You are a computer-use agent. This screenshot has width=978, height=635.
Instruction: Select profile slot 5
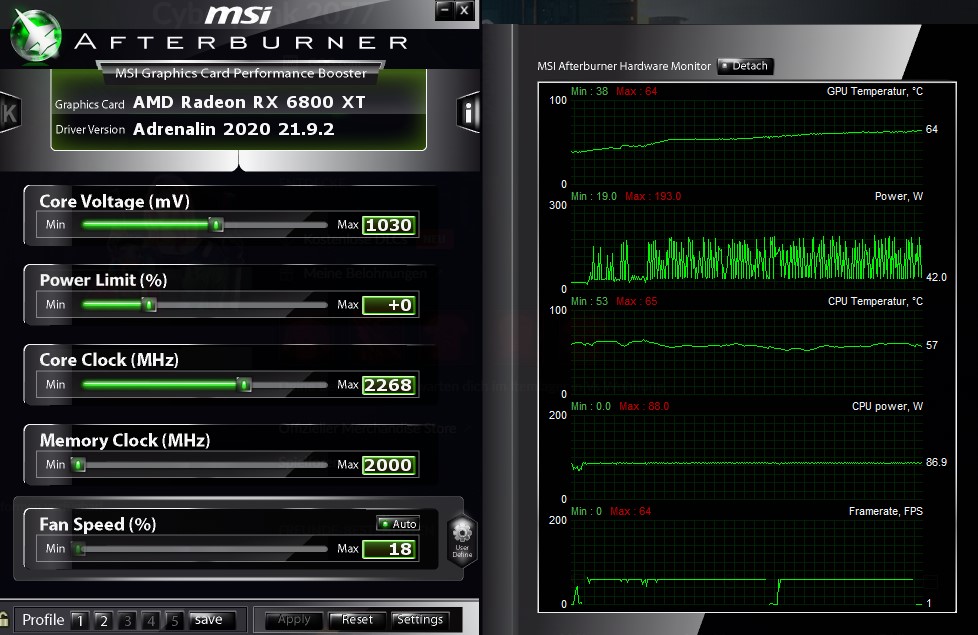point(175,620)
